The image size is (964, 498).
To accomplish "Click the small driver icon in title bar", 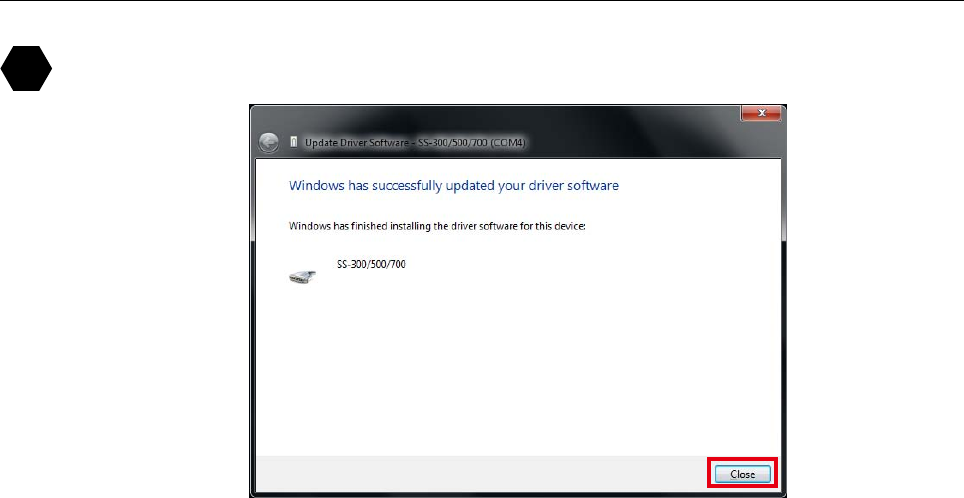I will (294, 143).
